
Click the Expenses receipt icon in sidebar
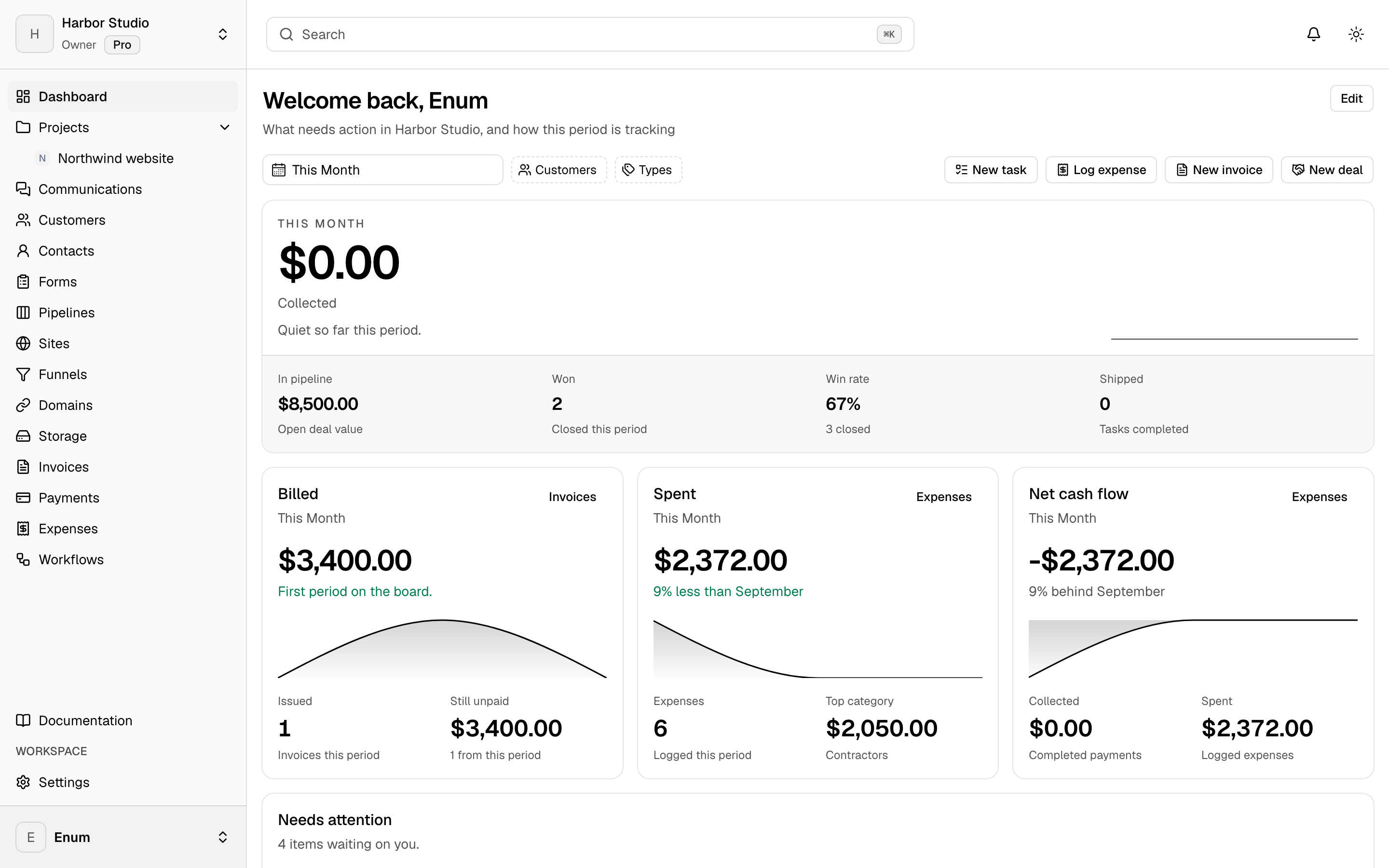point(23,529)
